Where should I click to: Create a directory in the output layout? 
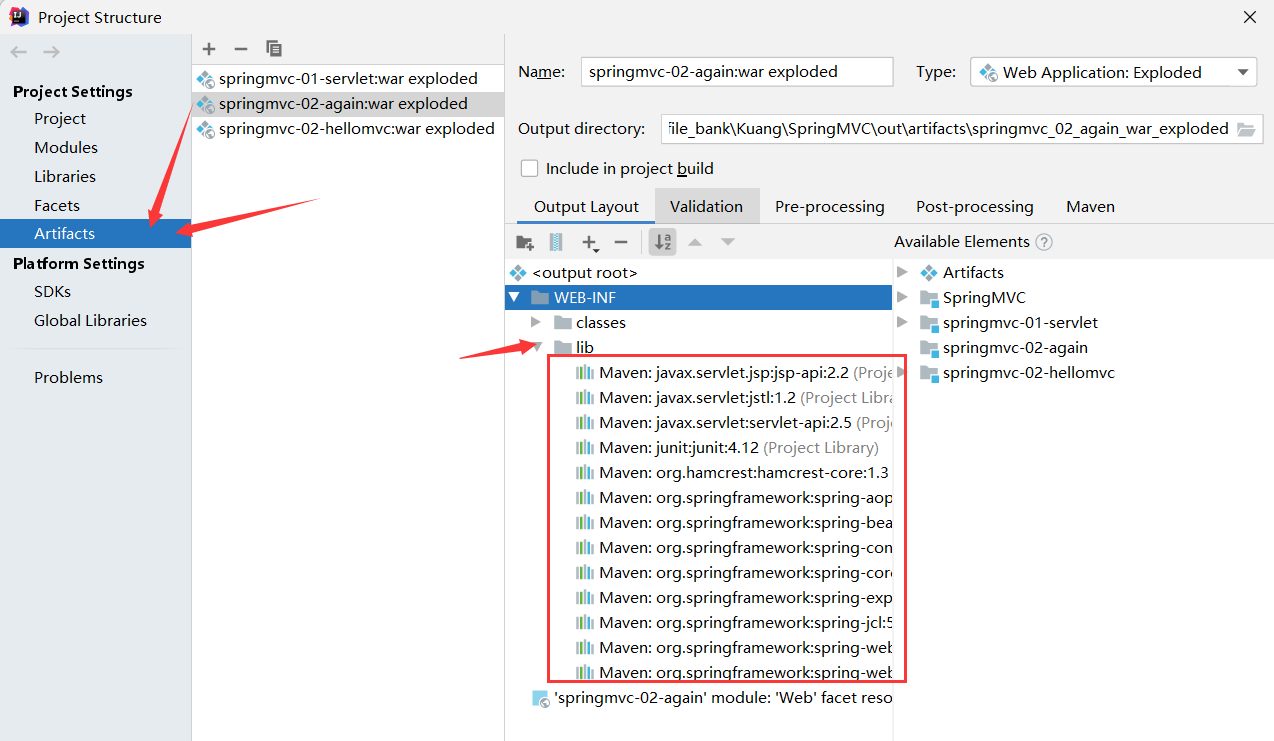[524, 241]
